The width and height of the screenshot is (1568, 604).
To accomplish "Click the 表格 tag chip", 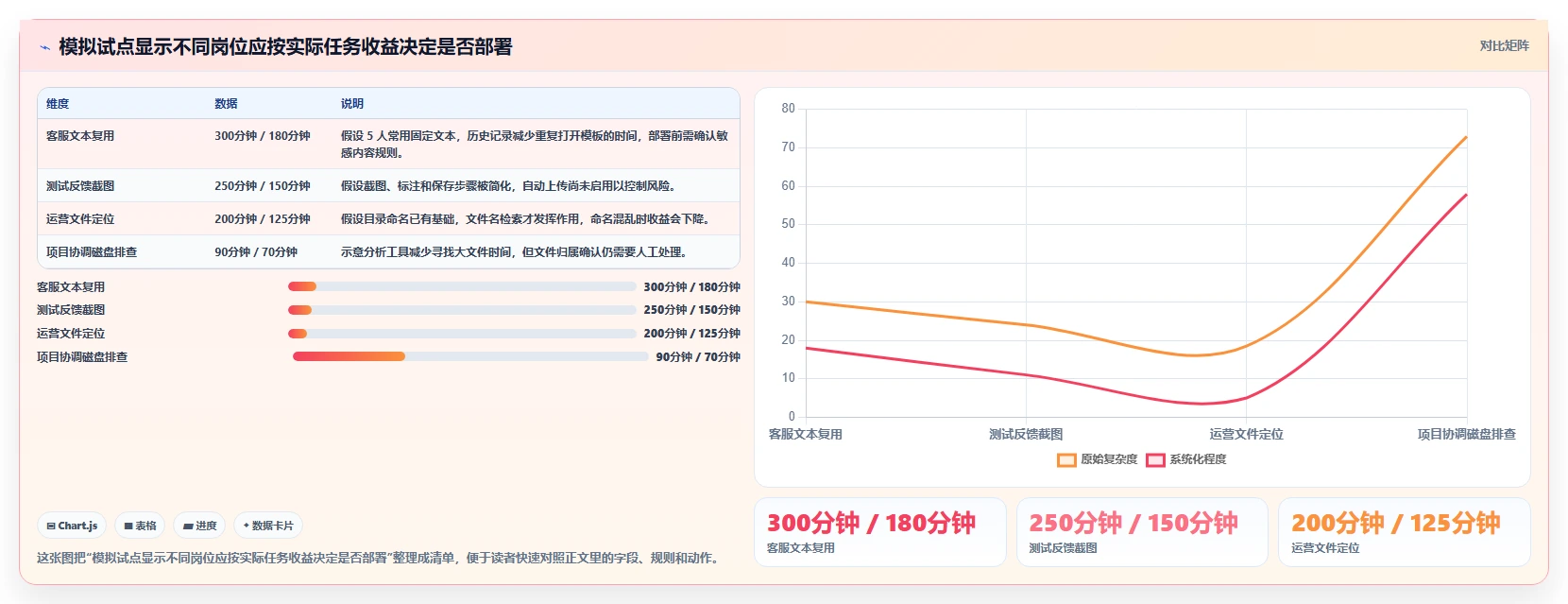I will [x=141, y=526].
